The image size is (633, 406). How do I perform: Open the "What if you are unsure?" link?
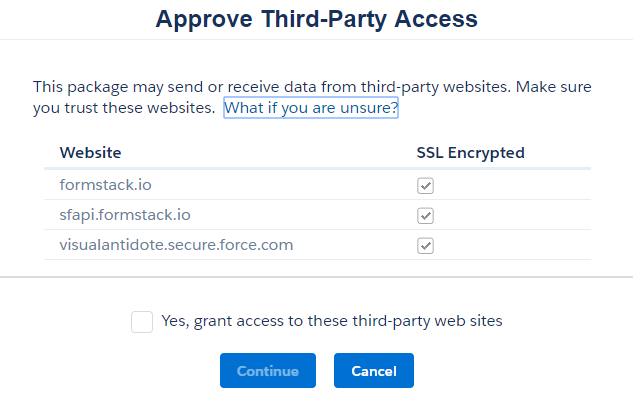(311, 108)
